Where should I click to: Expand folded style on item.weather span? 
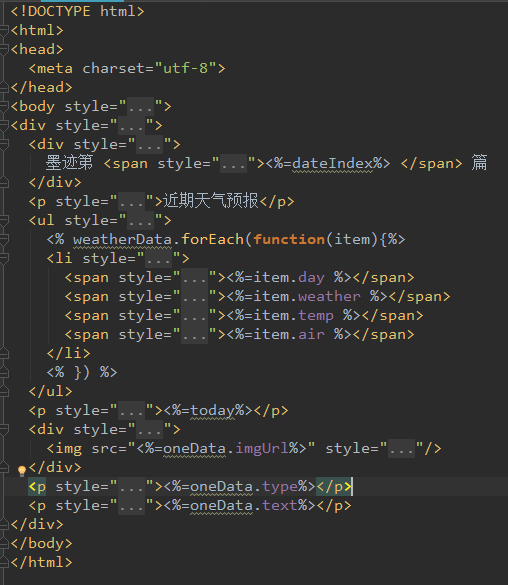[x=194, y=297]
